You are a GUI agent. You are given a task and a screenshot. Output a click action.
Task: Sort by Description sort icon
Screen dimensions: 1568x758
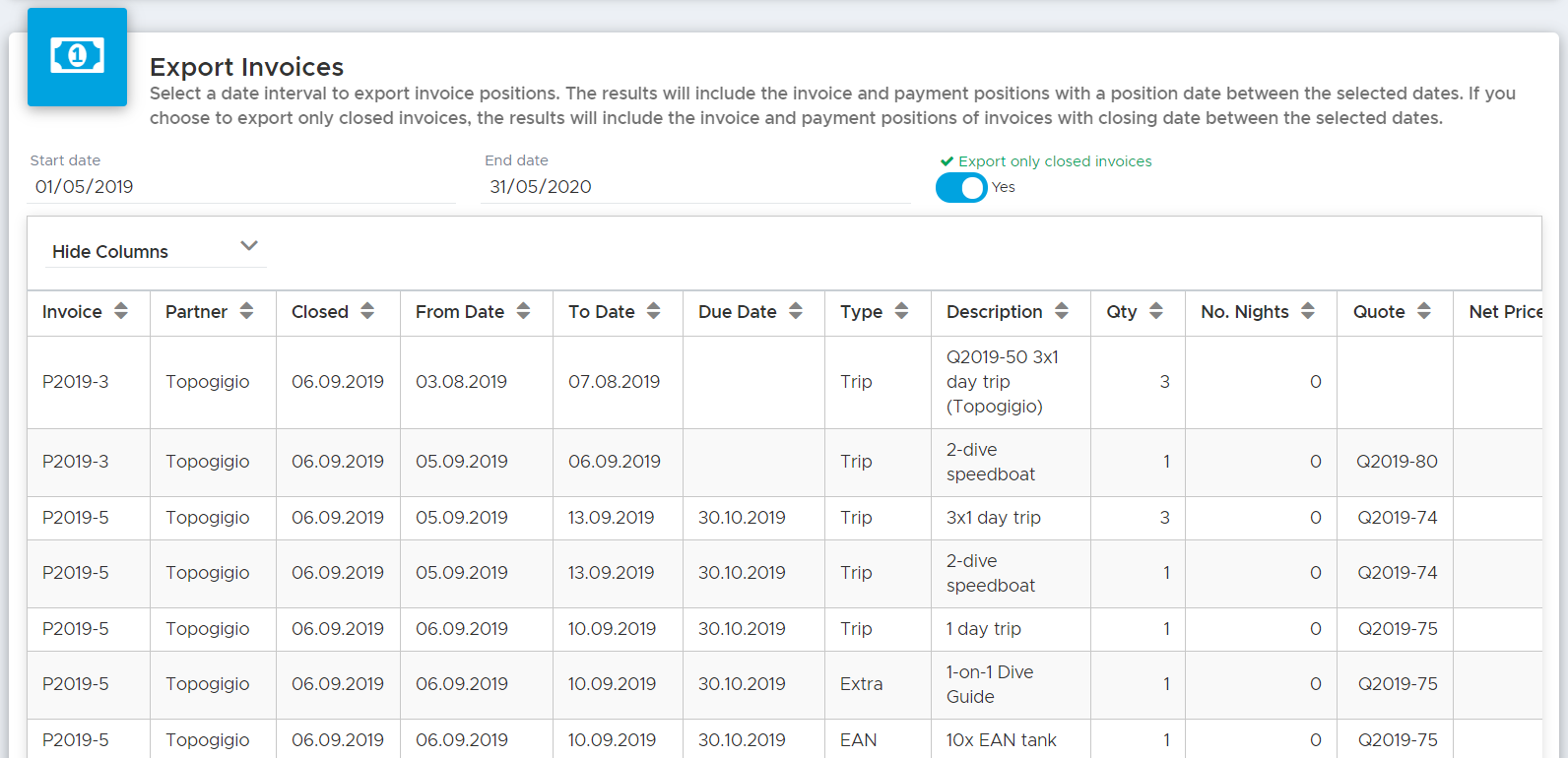(1062, 311)
